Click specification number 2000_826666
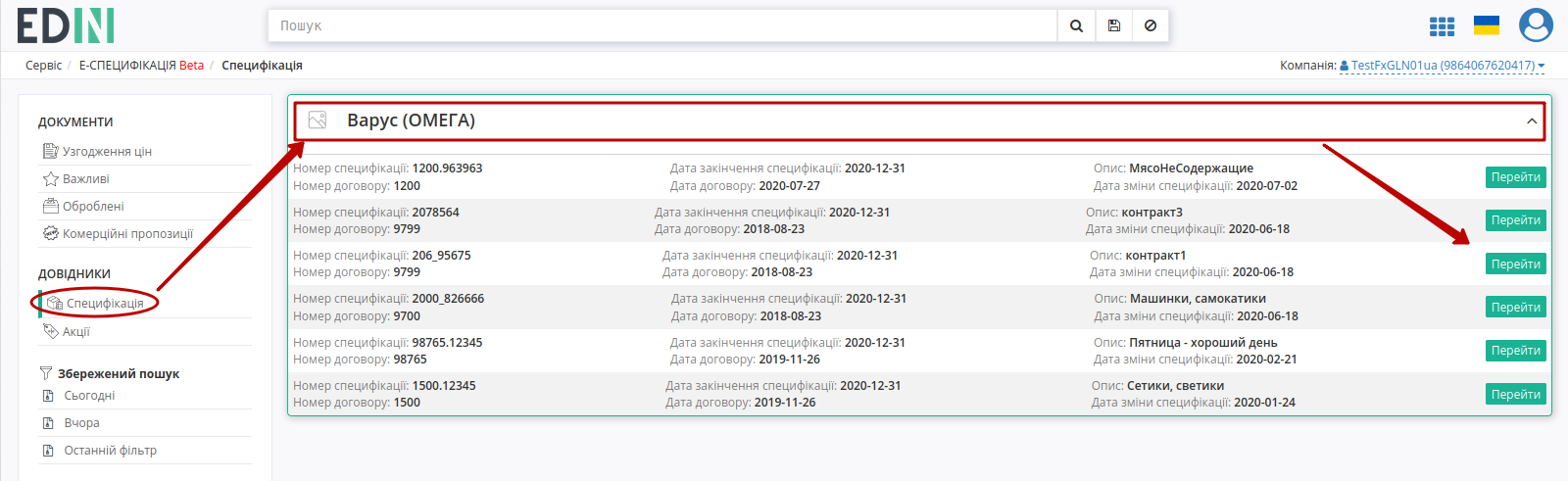Viewport: 1568px width, 481px height. [448, 299]
